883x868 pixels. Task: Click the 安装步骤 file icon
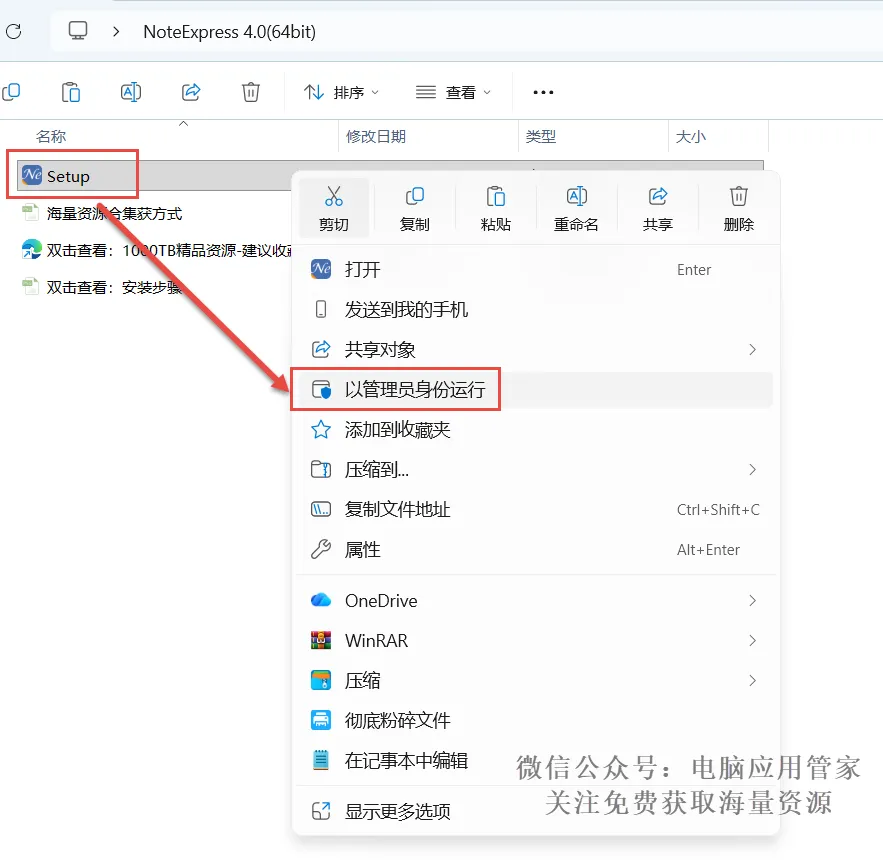(30, 287)
